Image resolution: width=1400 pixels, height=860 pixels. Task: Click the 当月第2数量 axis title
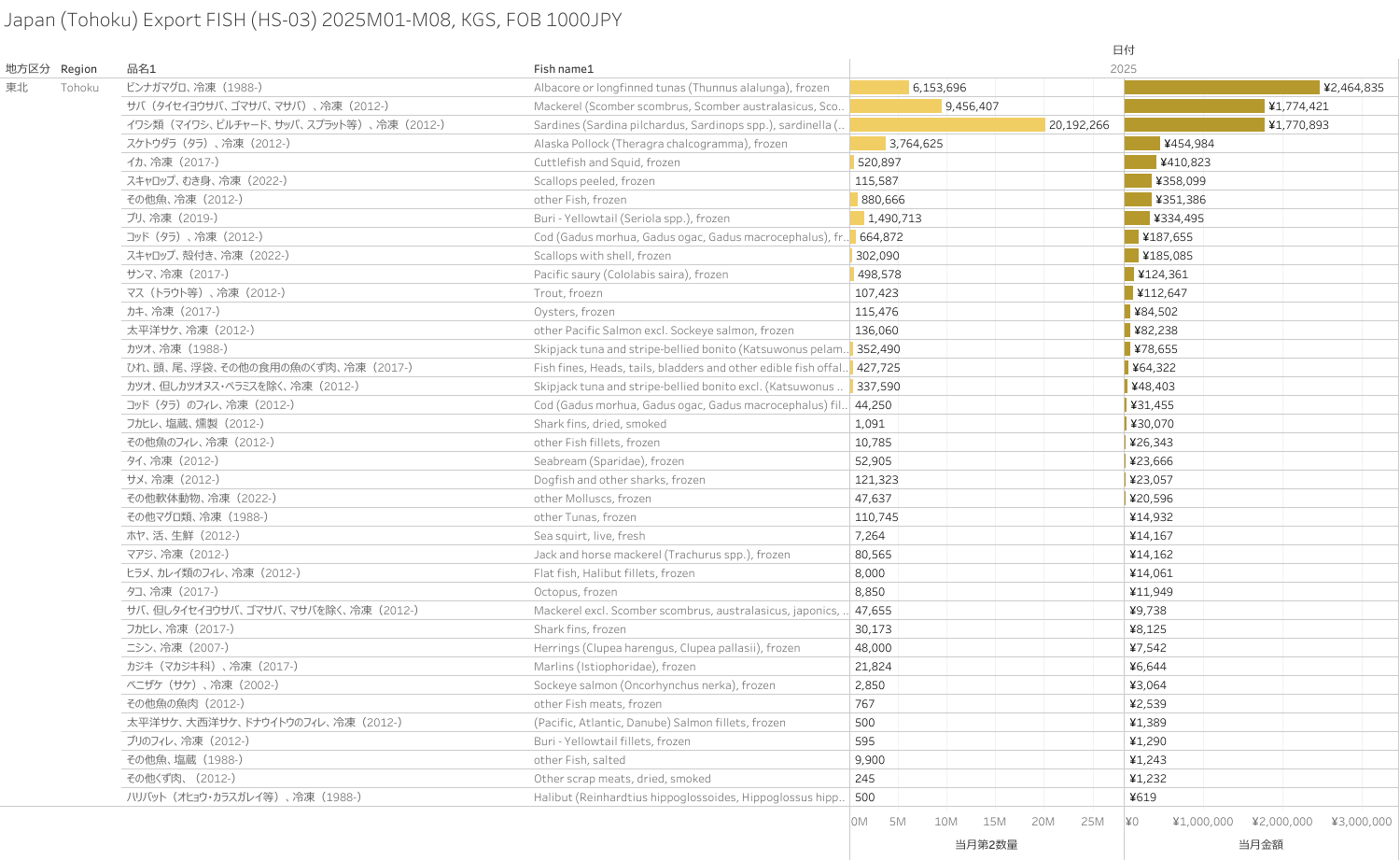(x=986, y=845)
